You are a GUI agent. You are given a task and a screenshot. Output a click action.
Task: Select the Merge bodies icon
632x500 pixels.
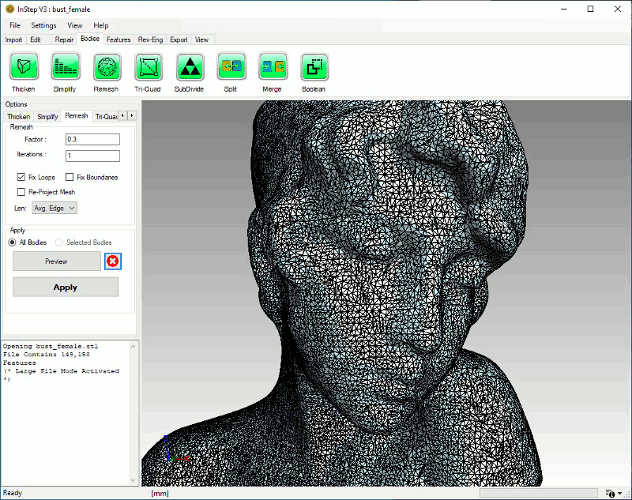coord(272,67)
